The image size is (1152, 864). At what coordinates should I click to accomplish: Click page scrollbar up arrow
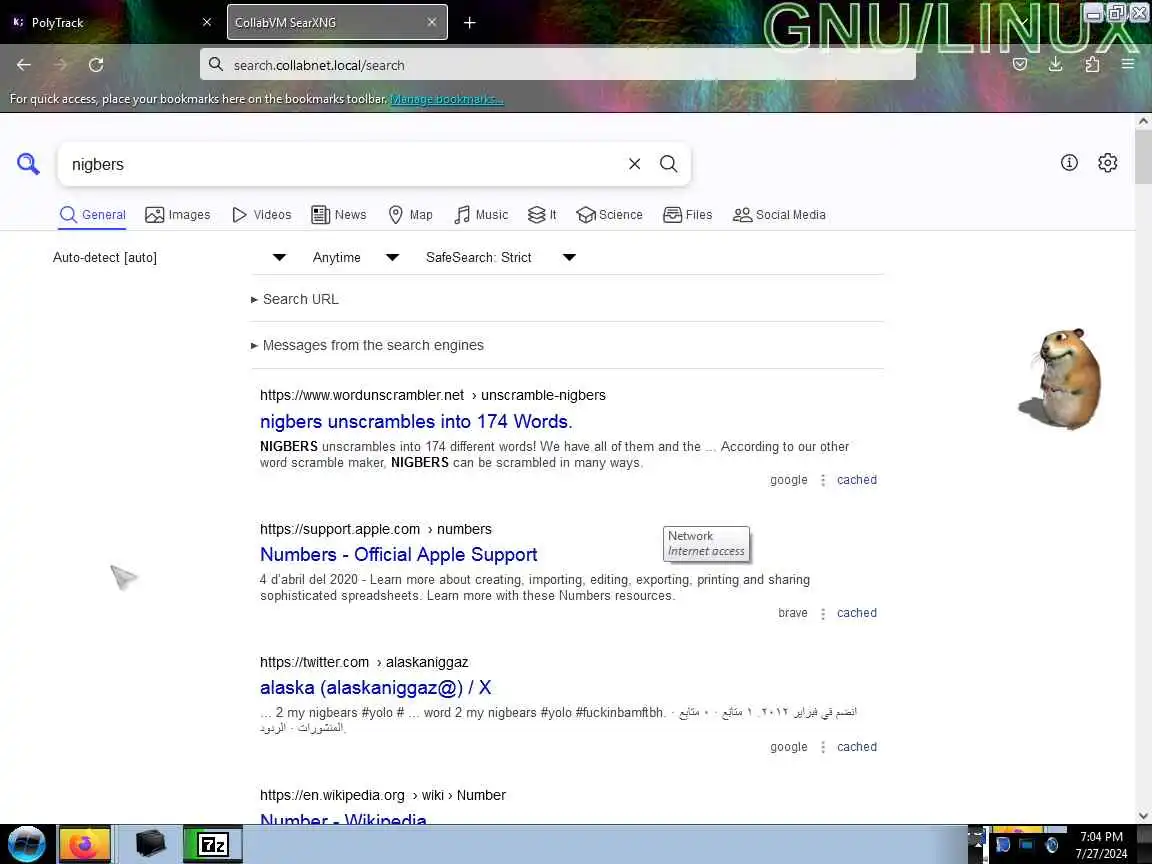(x=1143, y=121)
